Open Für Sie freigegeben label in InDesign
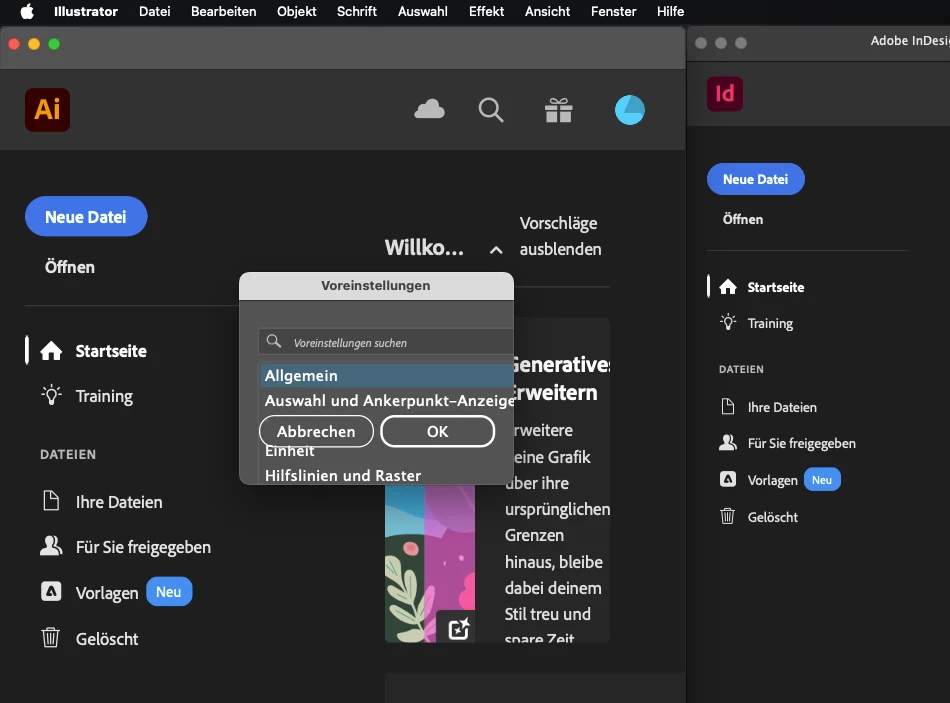This screenshot has height=703, width=950. (802, 444)
